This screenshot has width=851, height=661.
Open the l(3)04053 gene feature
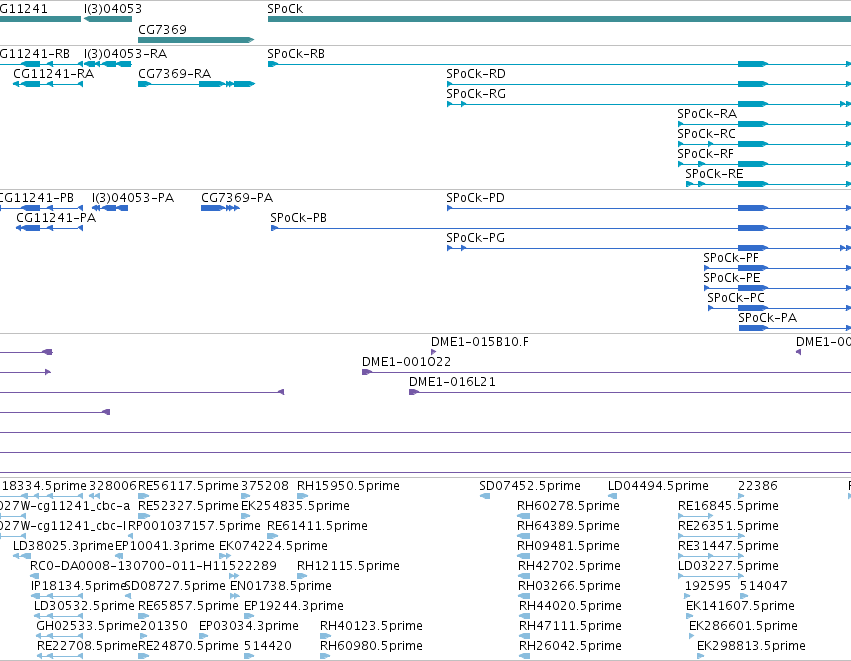[x=108, y=20]
